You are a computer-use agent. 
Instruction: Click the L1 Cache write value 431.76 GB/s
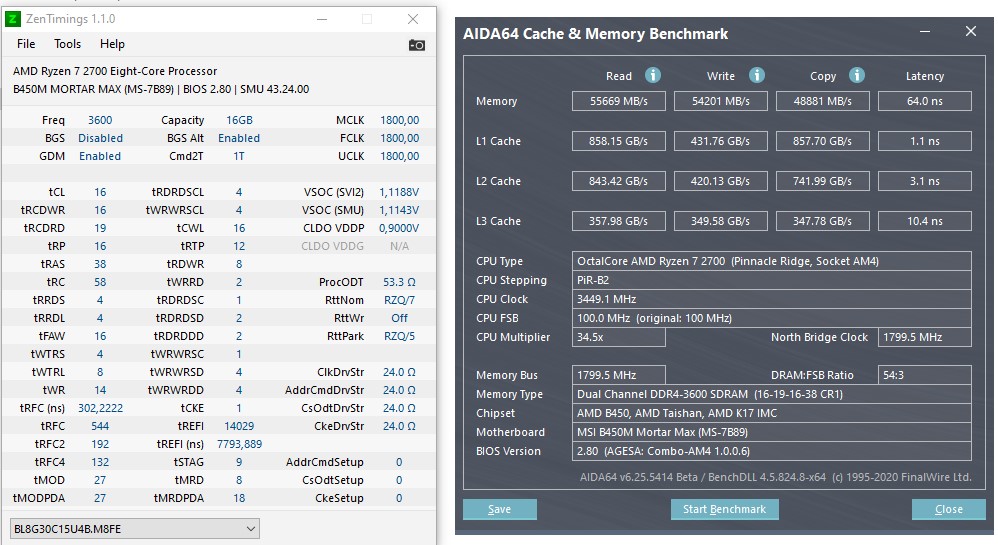coord(720,141)
